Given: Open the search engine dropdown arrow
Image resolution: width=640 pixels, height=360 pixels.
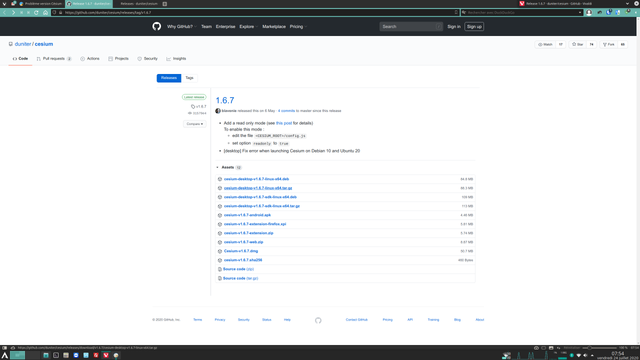Looking at the screenshot, I should pyautogui.click(x=580, y=13).
